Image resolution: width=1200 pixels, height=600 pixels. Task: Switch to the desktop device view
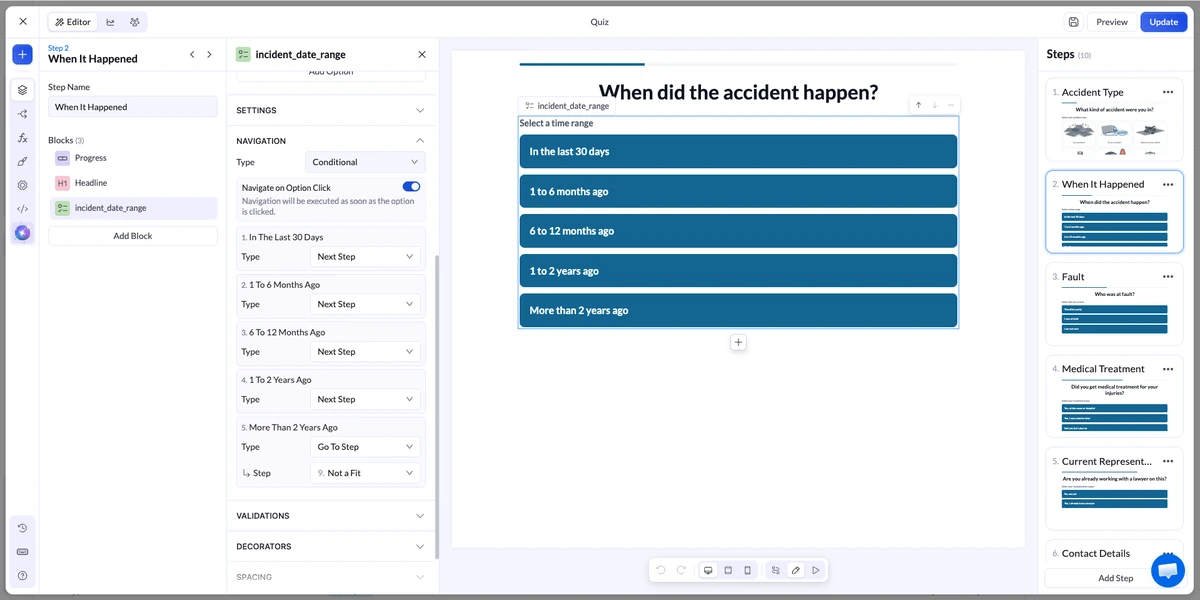click(x=709, y=570)
